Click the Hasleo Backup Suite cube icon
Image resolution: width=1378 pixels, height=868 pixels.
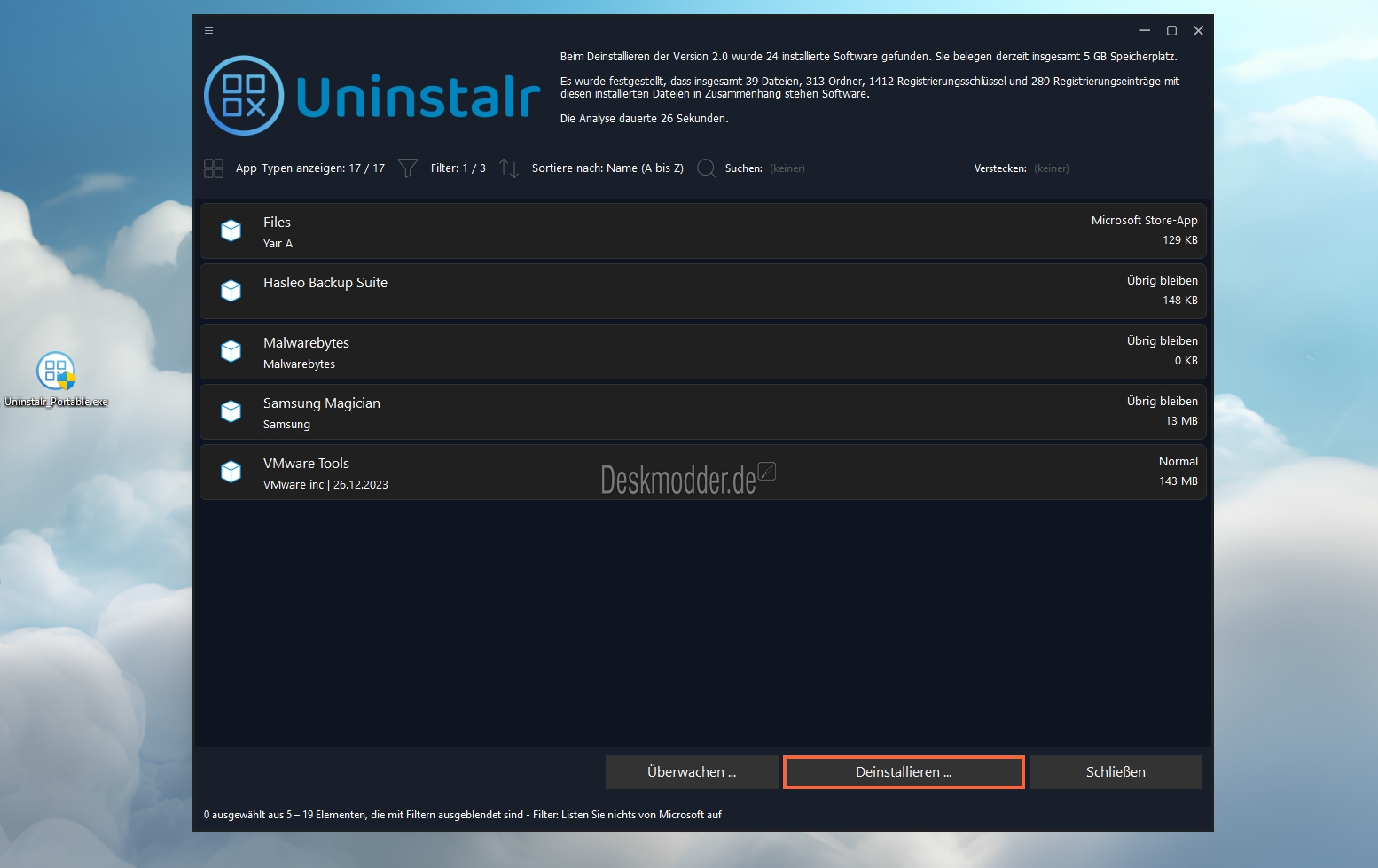(x=231, y=291)
